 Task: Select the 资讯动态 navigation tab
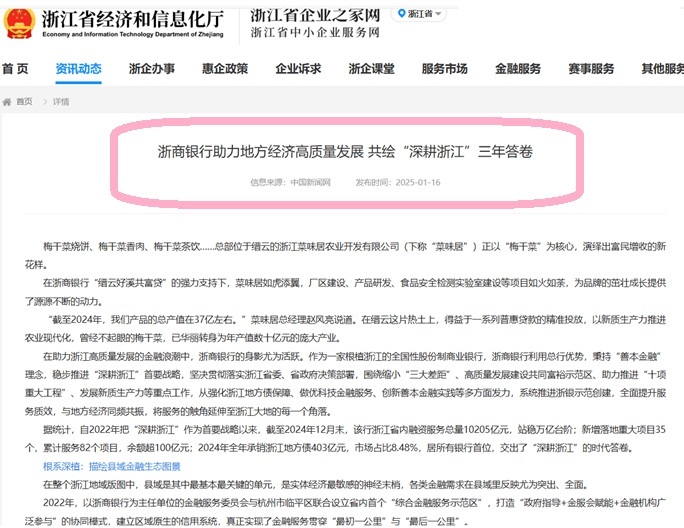tap(79, 69)
